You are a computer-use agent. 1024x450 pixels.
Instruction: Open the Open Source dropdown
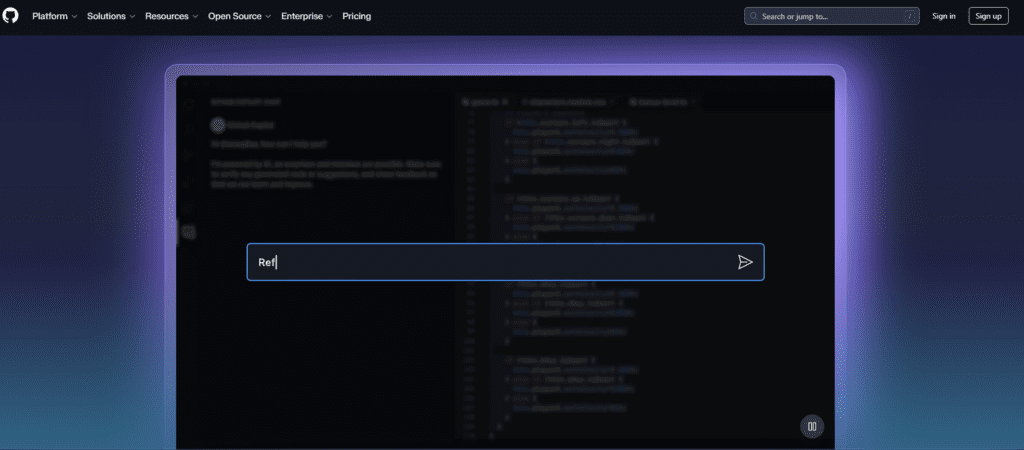point(240,17)
